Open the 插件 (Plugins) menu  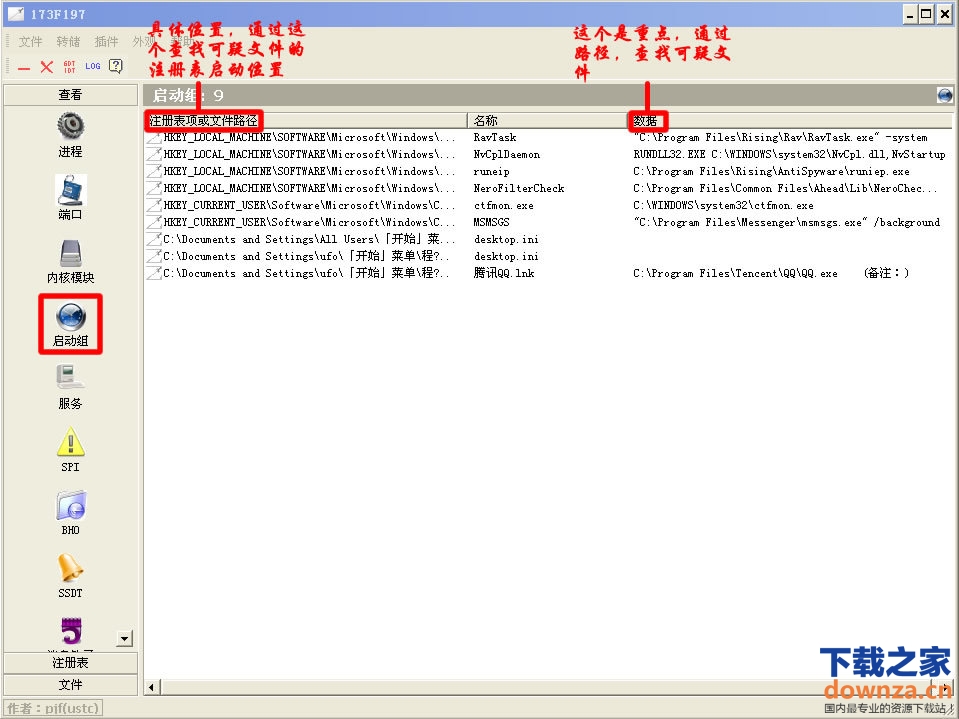click(x=106, y=42)
